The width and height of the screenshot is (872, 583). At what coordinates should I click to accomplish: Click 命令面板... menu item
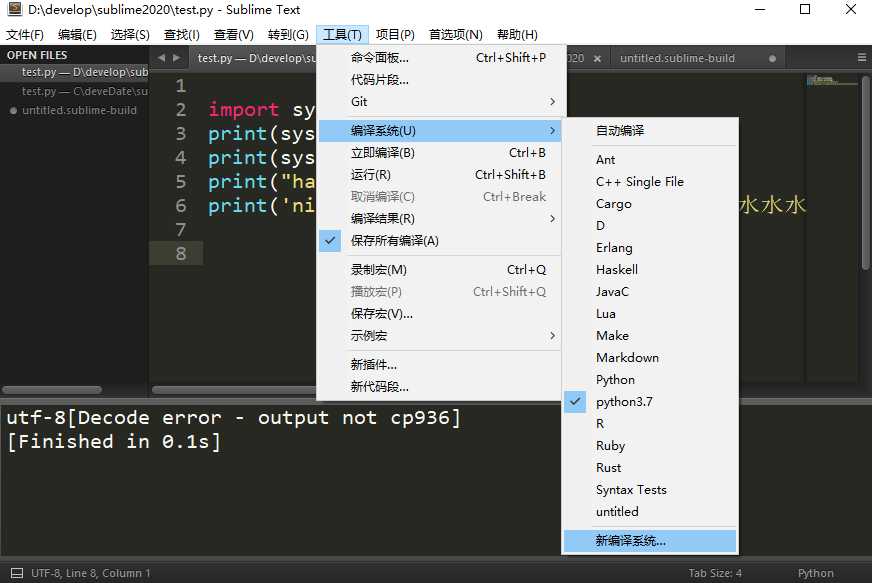pos(438,58)
